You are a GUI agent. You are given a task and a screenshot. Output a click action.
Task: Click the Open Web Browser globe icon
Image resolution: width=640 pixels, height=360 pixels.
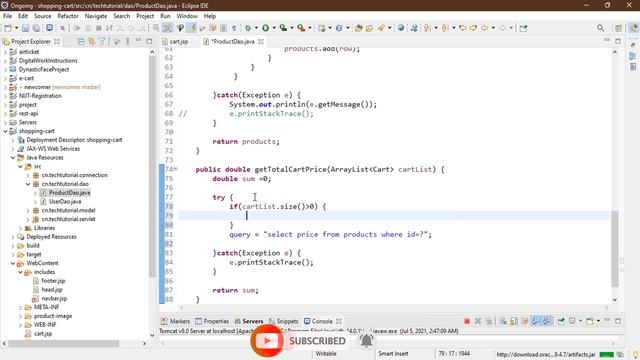click(x=401, y=28)
